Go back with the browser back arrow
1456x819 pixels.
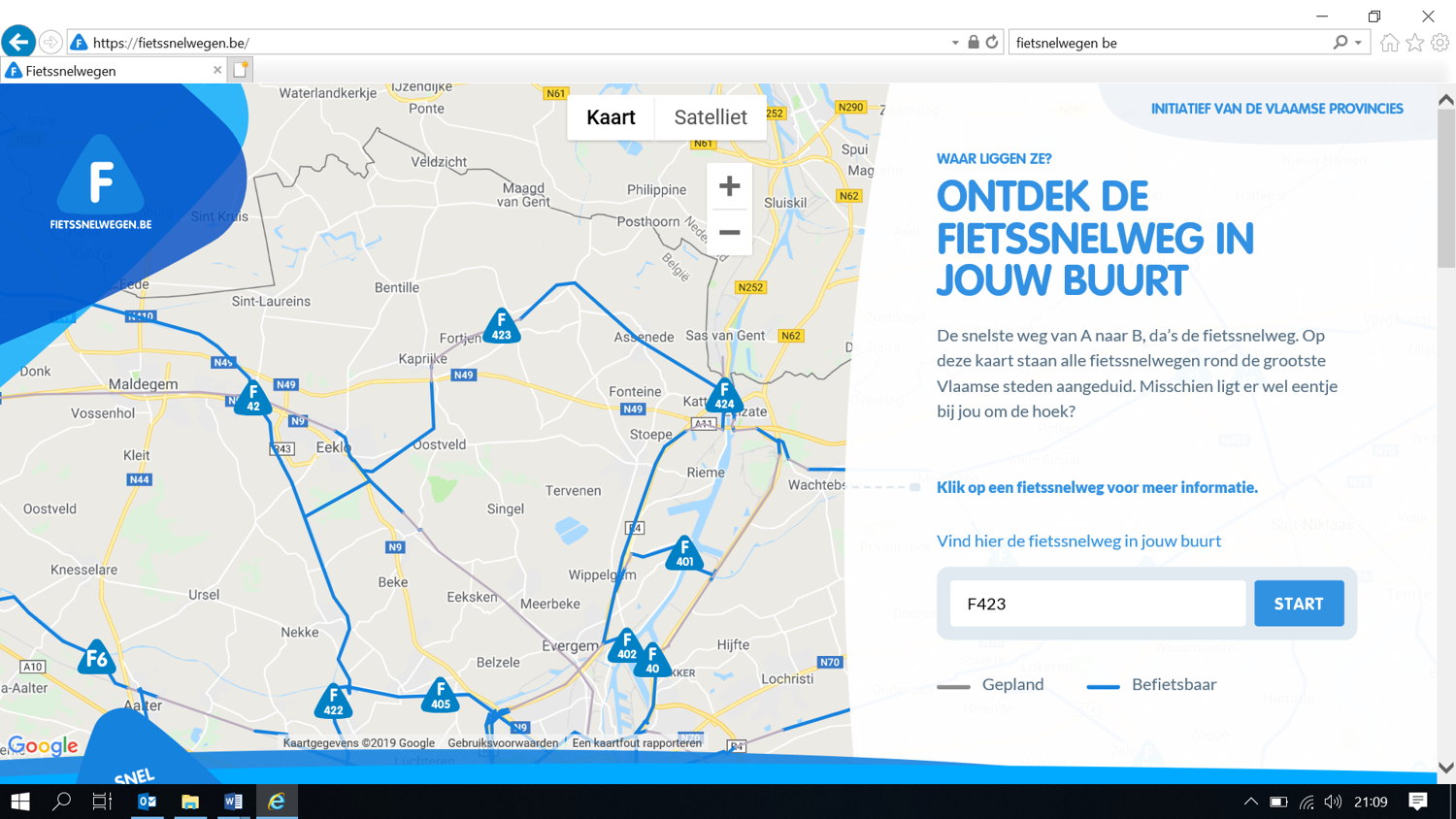pos(18,42)
